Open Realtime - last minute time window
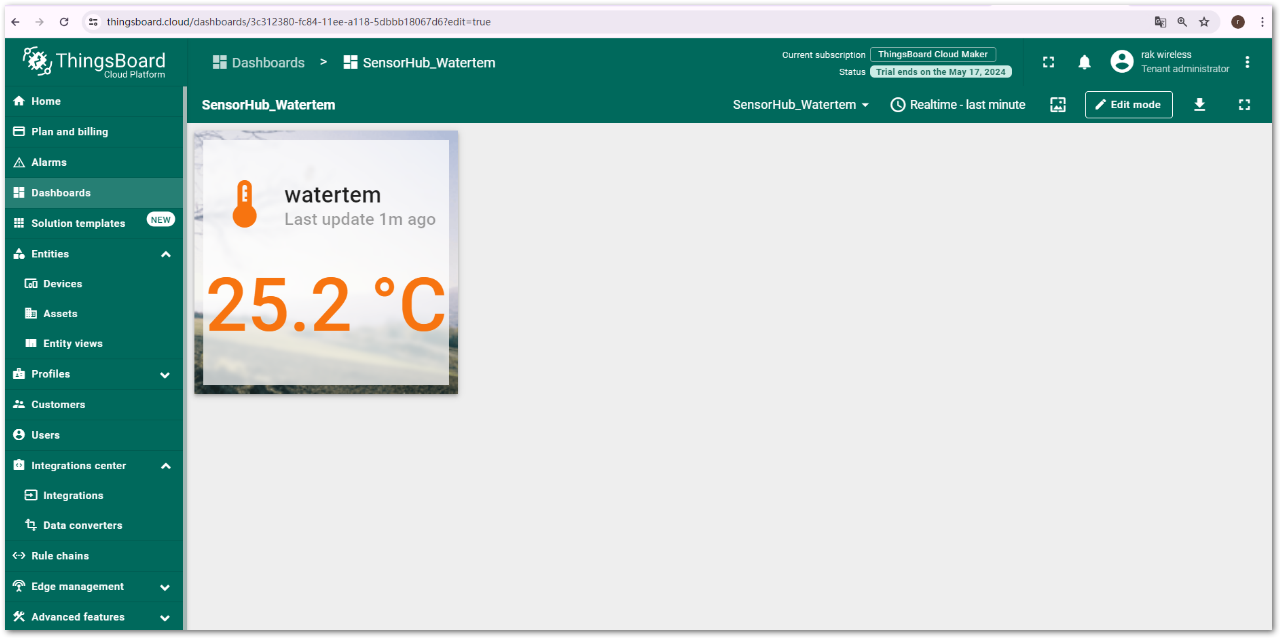 [x=958, y=104]
